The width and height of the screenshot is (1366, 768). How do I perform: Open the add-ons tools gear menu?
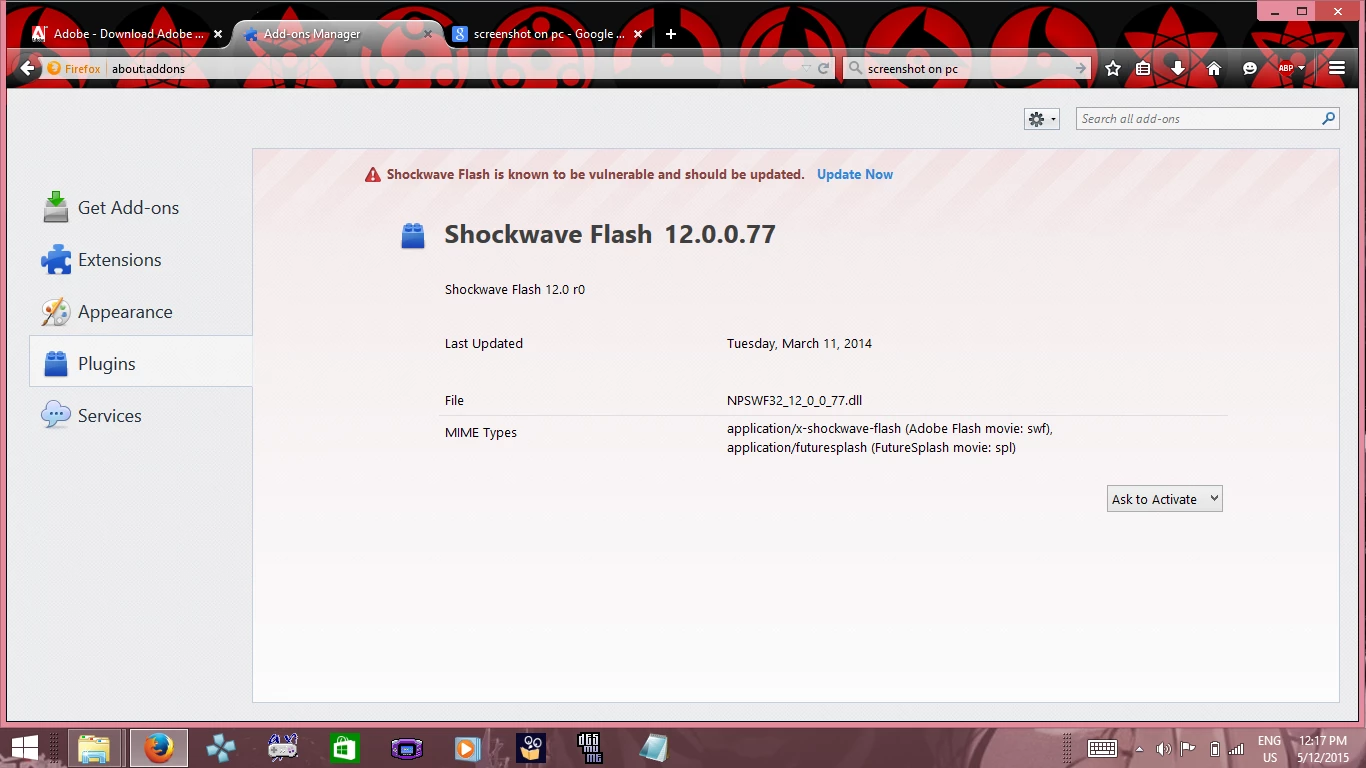pyautogui.click(x=1041, y=119)
